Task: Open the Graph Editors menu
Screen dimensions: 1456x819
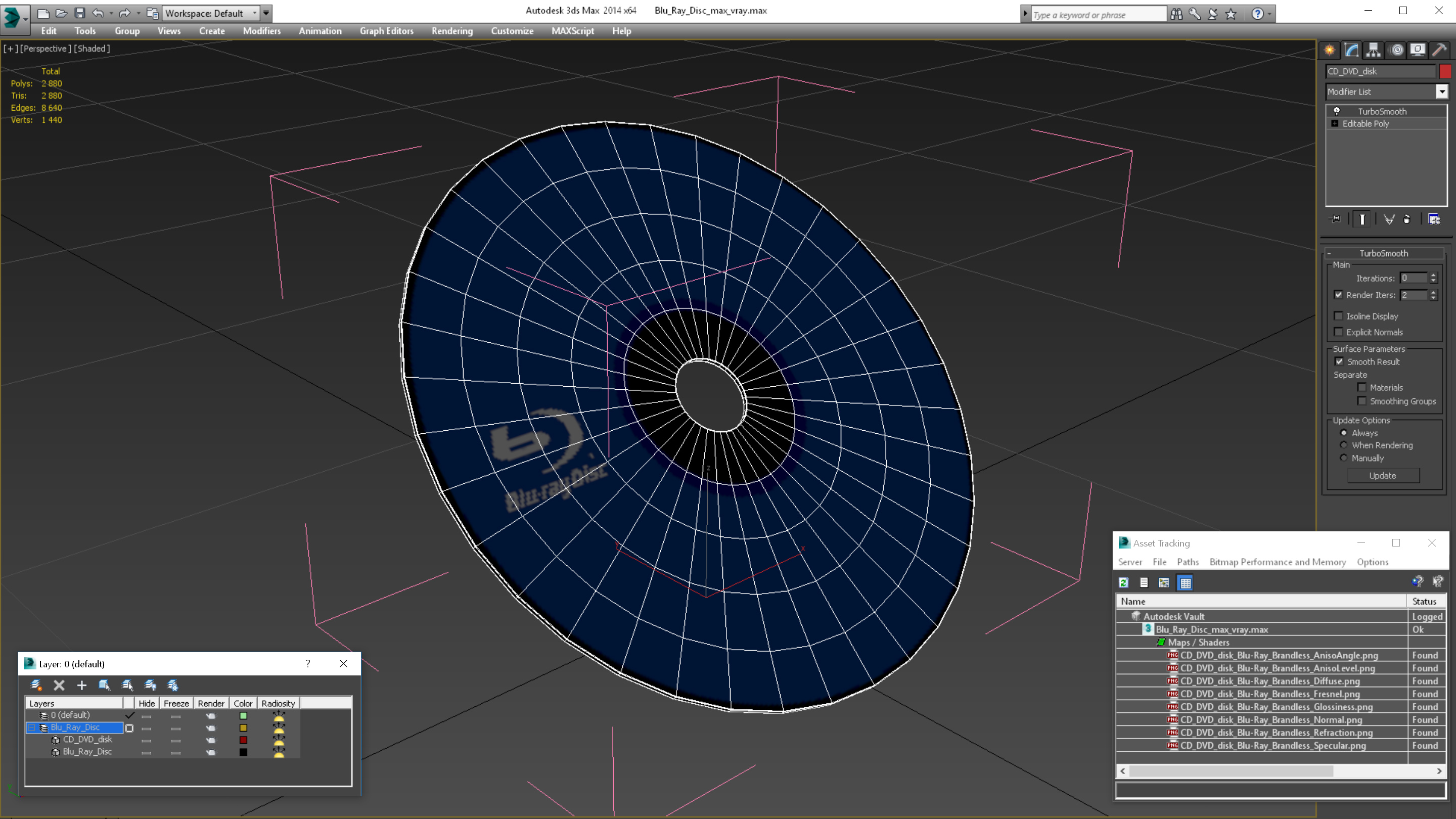Action: pos(387,31)
